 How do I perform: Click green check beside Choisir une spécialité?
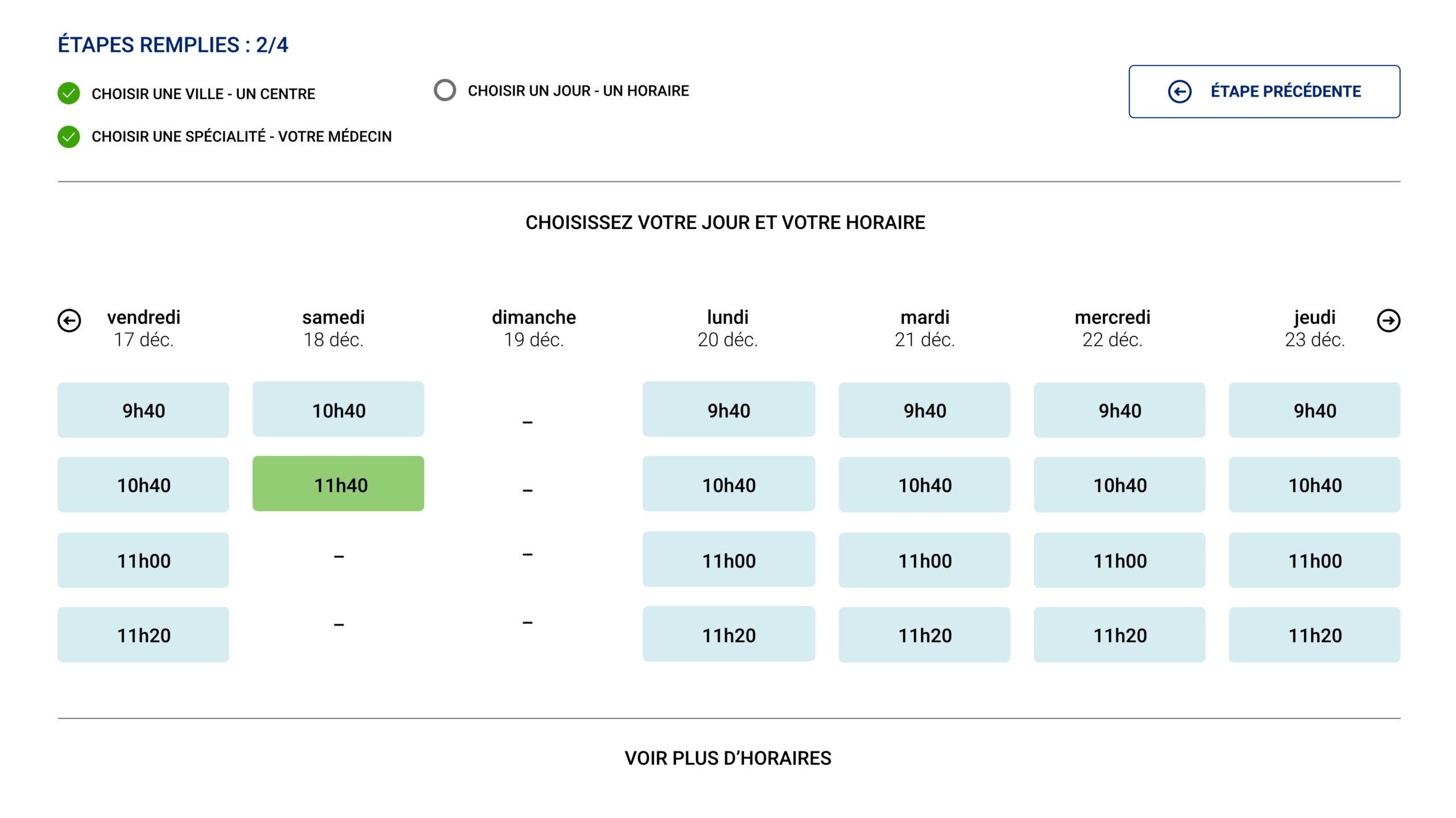[69, 136]
